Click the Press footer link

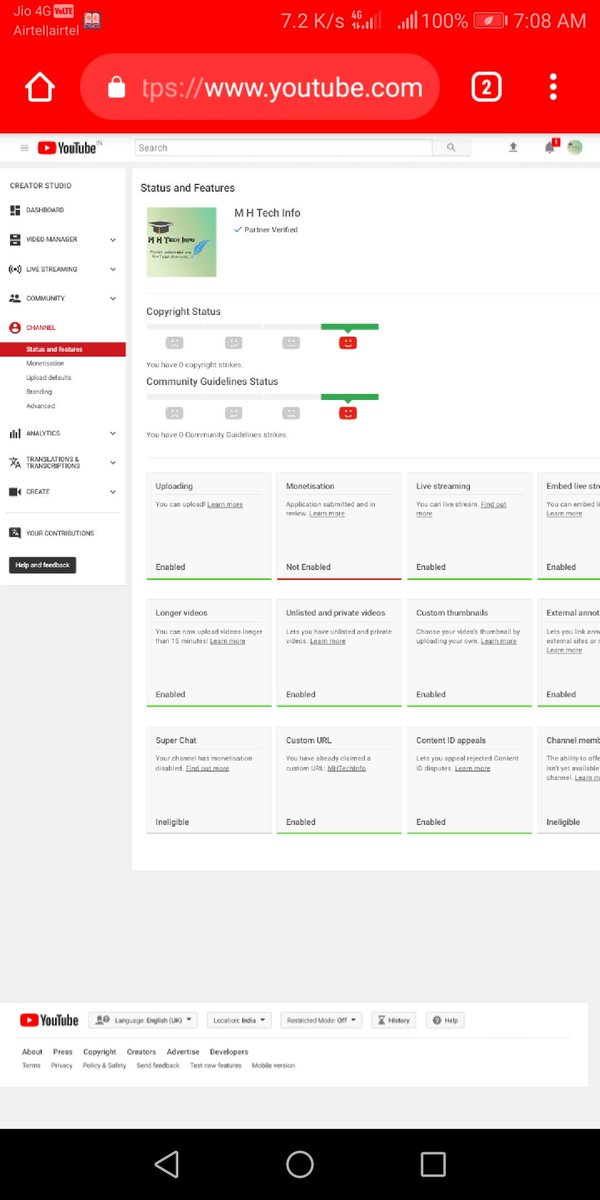(x=63, y=1052)
